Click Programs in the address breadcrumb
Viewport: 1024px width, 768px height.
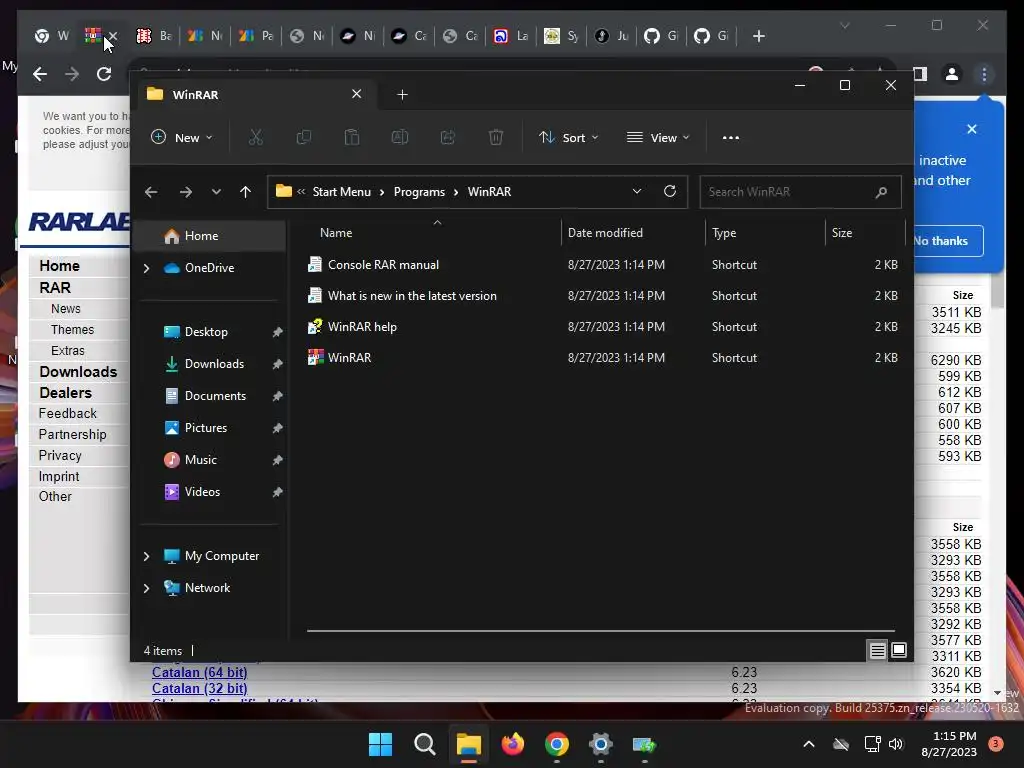419,192
